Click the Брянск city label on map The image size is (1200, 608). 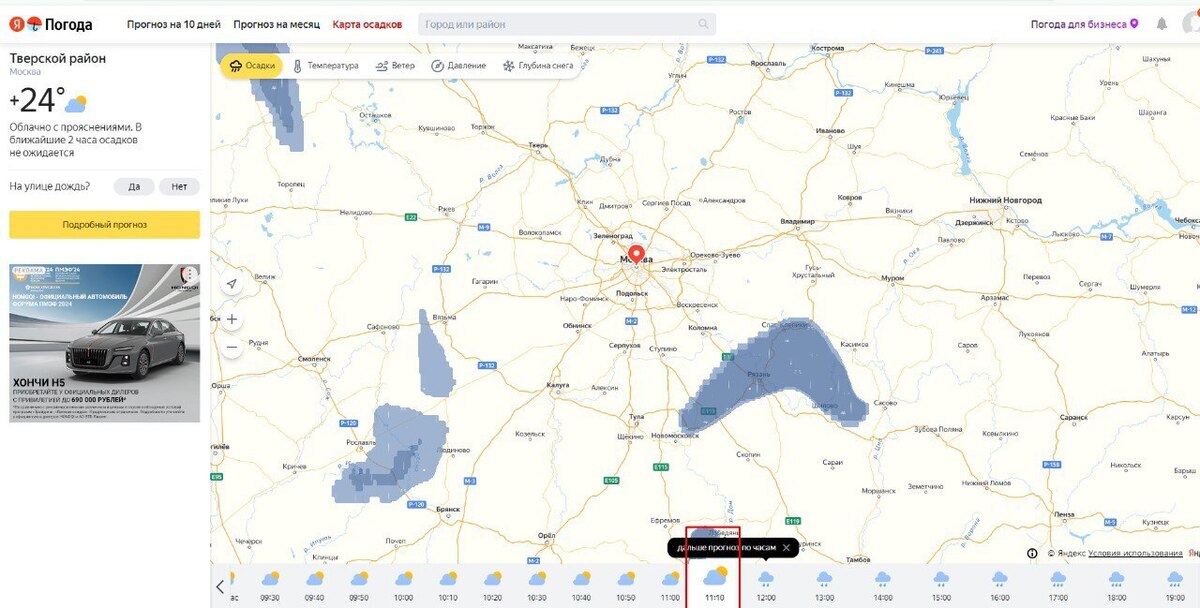[448, 509]
